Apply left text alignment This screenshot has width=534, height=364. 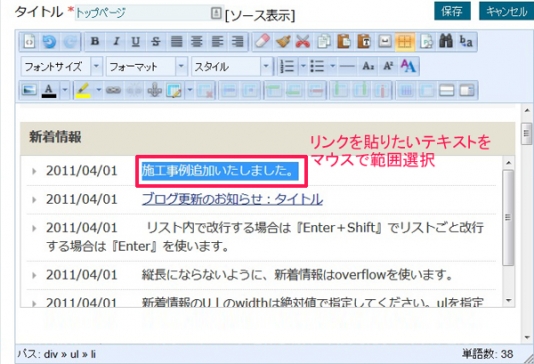coord(217,42)
